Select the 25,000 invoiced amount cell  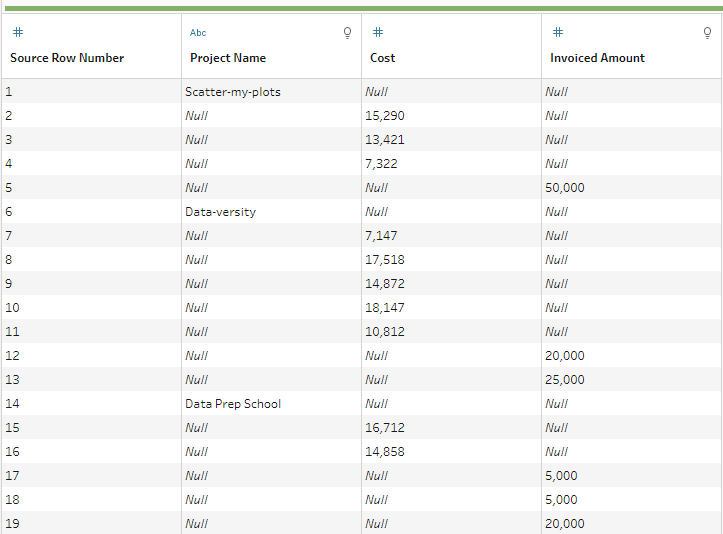[x=565, y=380]
